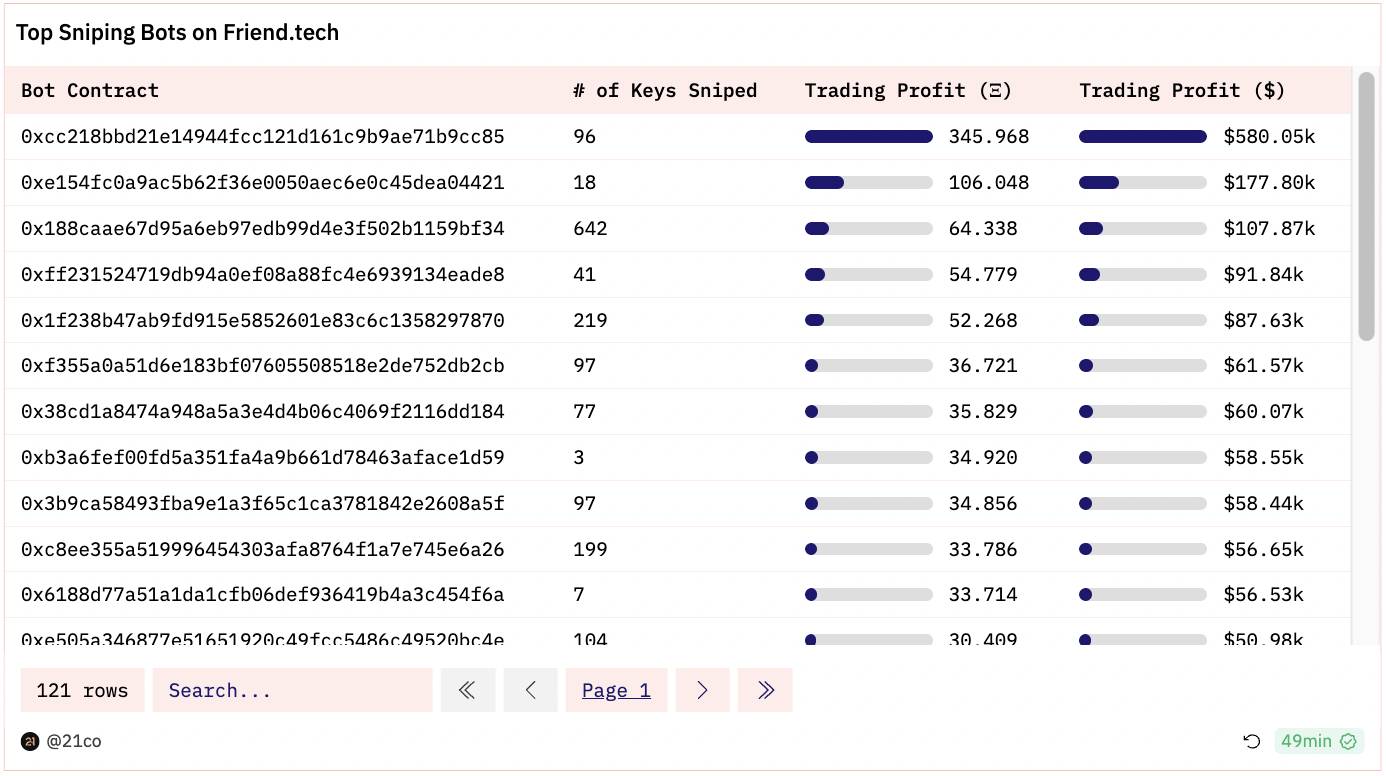
Task: Click the keys sniped value 199
Action: point(590,549)
